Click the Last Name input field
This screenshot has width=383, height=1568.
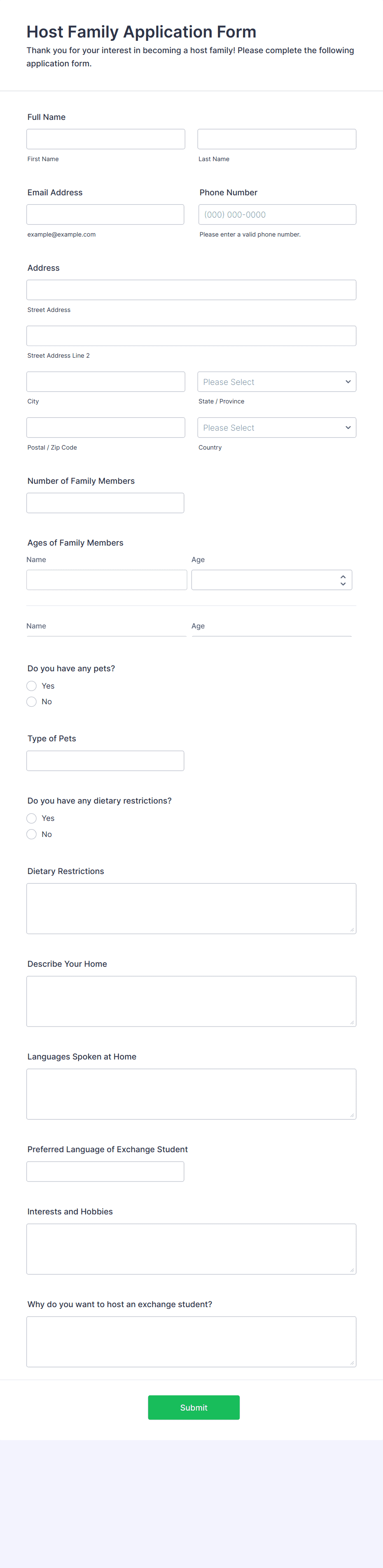coord(277,138)
